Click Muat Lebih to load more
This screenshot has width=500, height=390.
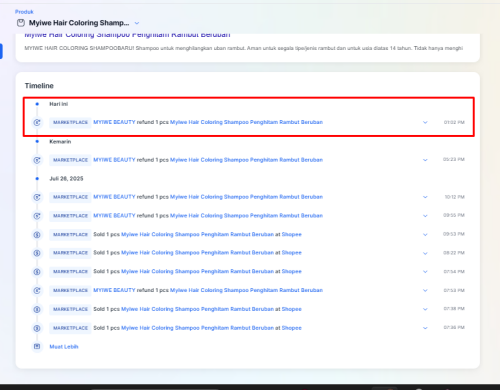(64, 347)
